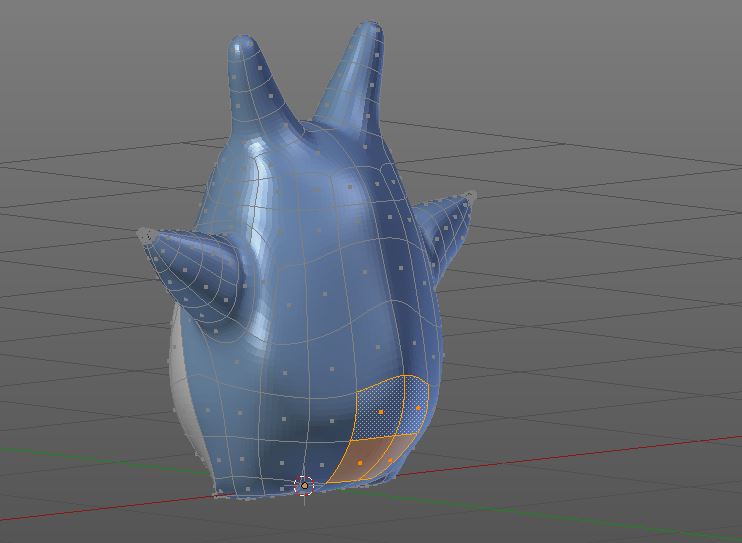Click the 3D cursor at the model's base

(x=304, y=486)
